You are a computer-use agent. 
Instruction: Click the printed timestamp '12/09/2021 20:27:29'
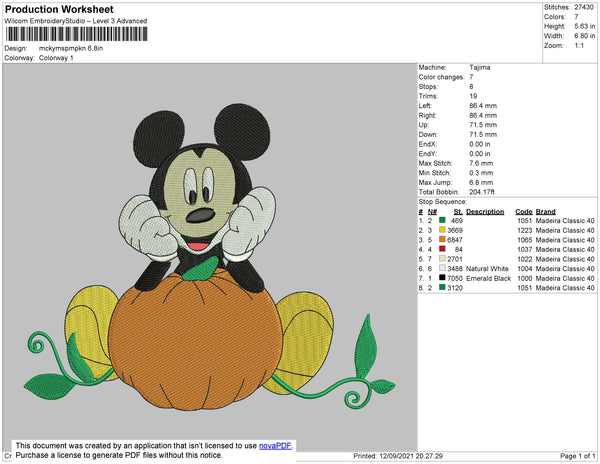[411, 456]
